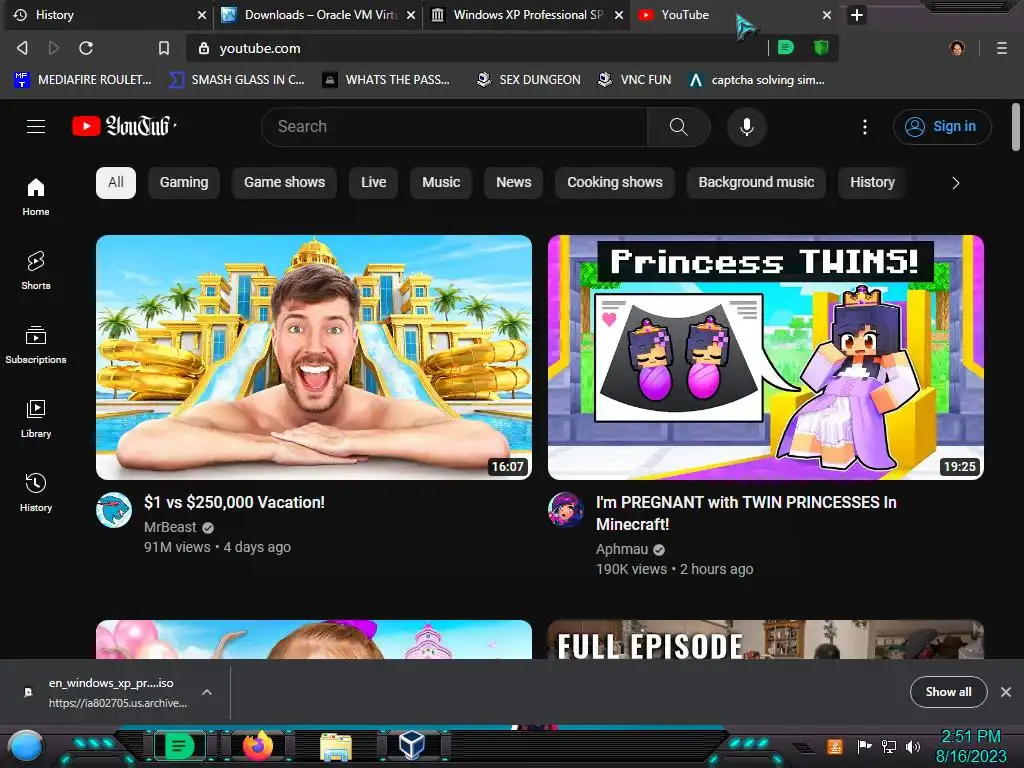This screenshot has width=1024, height=768.
Task: Click the YouTube search field
Action: pos(455,127)
